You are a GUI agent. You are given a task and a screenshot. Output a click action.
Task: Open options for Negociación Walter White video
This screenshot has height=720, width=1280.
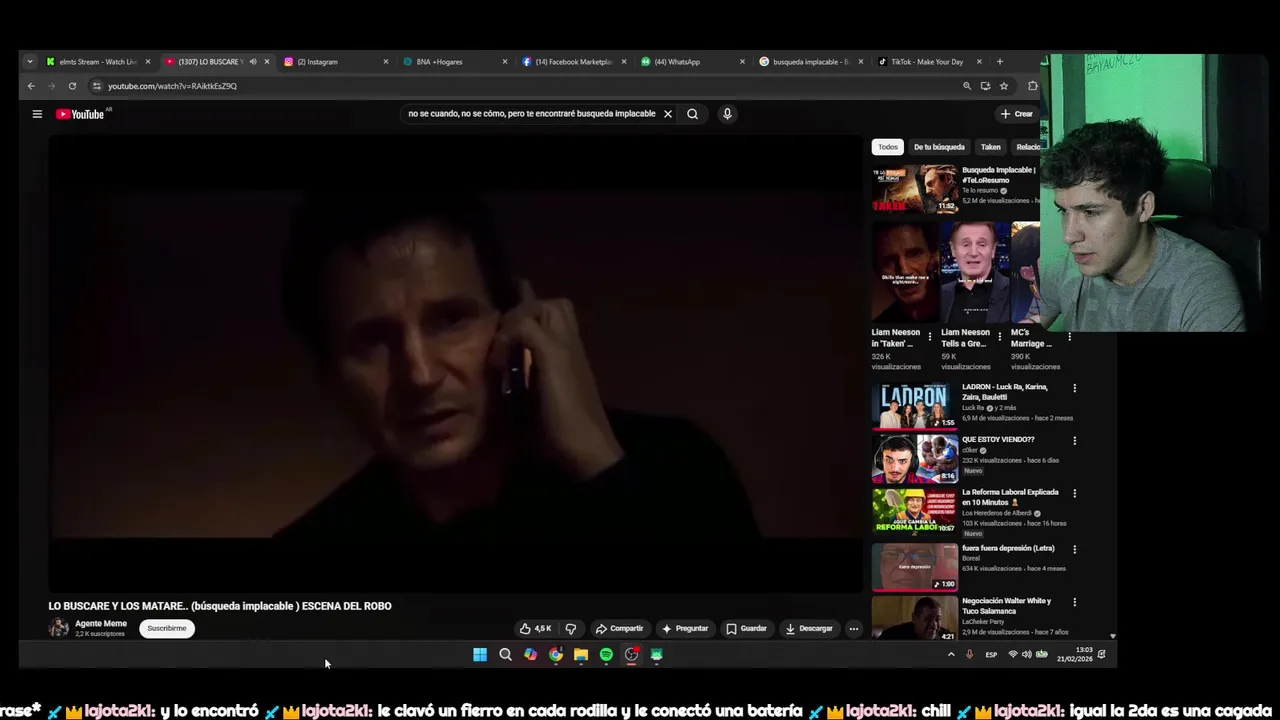point(1075,602)
